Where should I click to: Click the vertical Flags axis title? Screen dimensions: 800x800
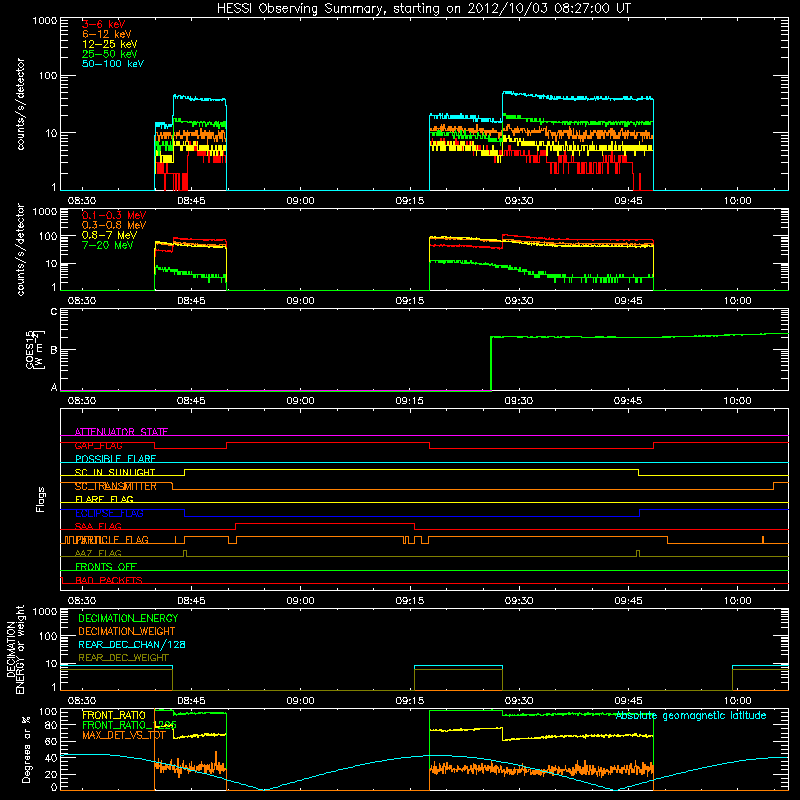pos(41,499)
